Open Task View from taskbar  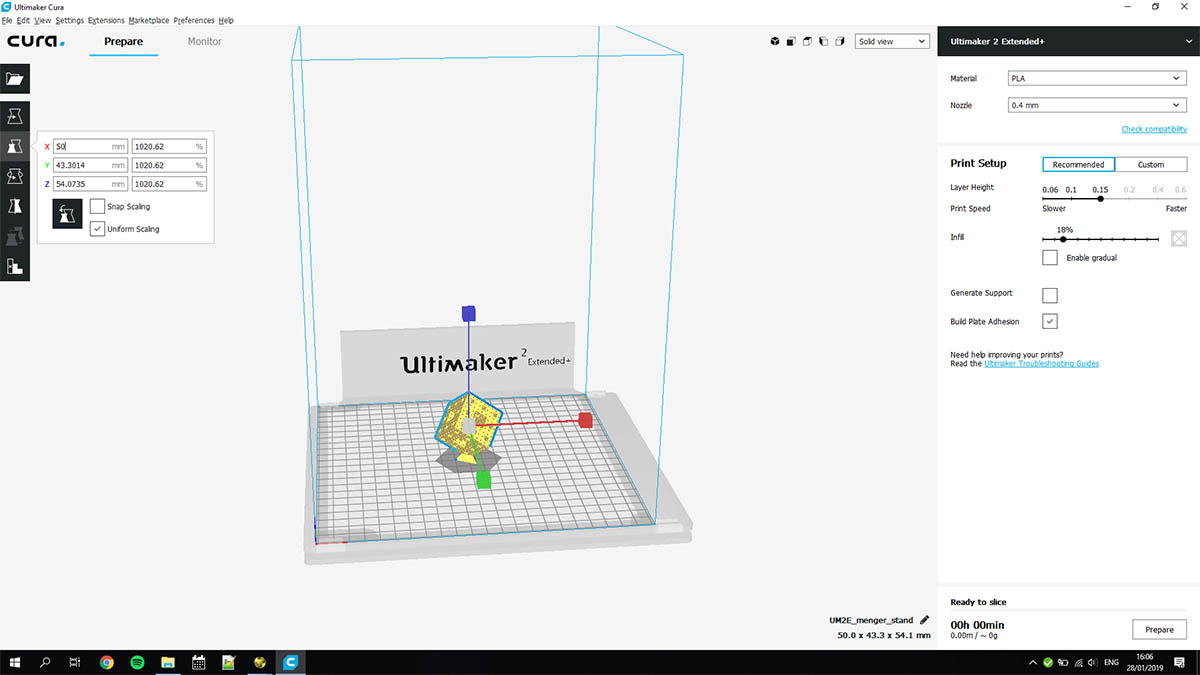[x=75, y=662]
